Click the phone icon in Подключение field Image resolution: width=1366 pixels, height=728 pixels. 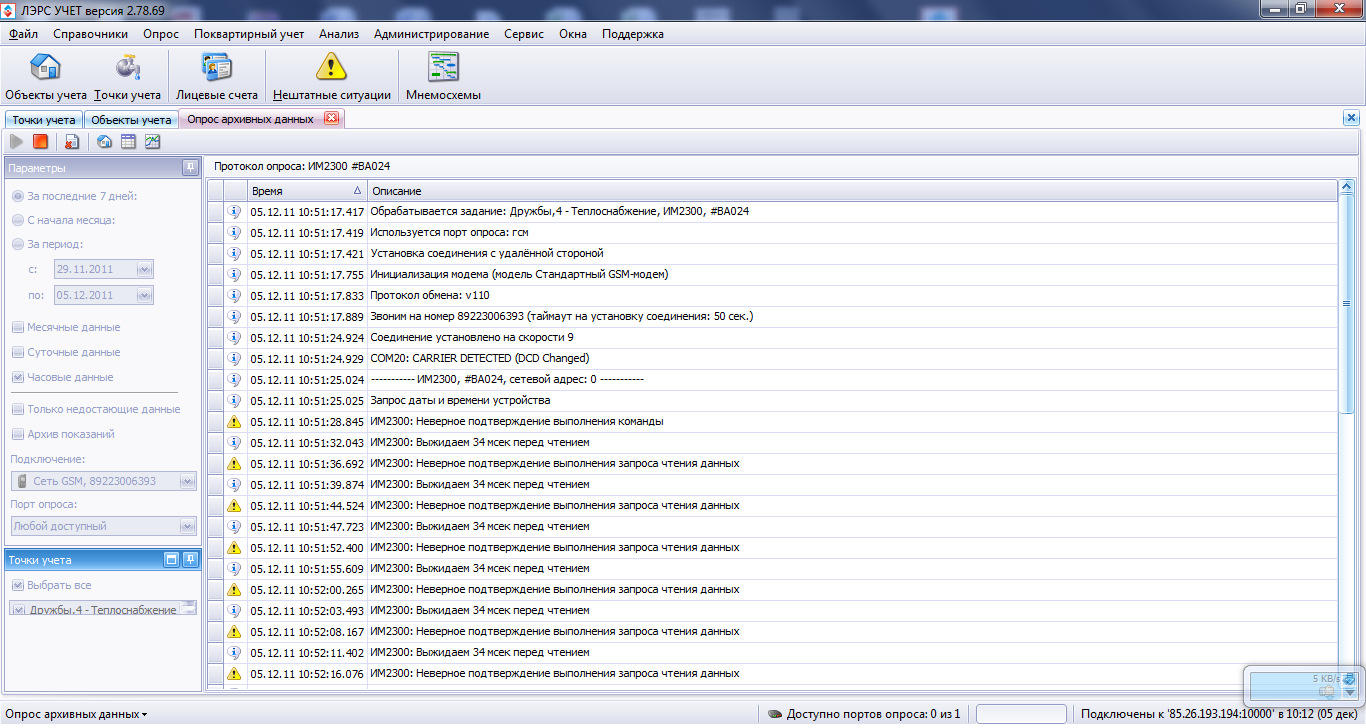click(x=23, y=481)
